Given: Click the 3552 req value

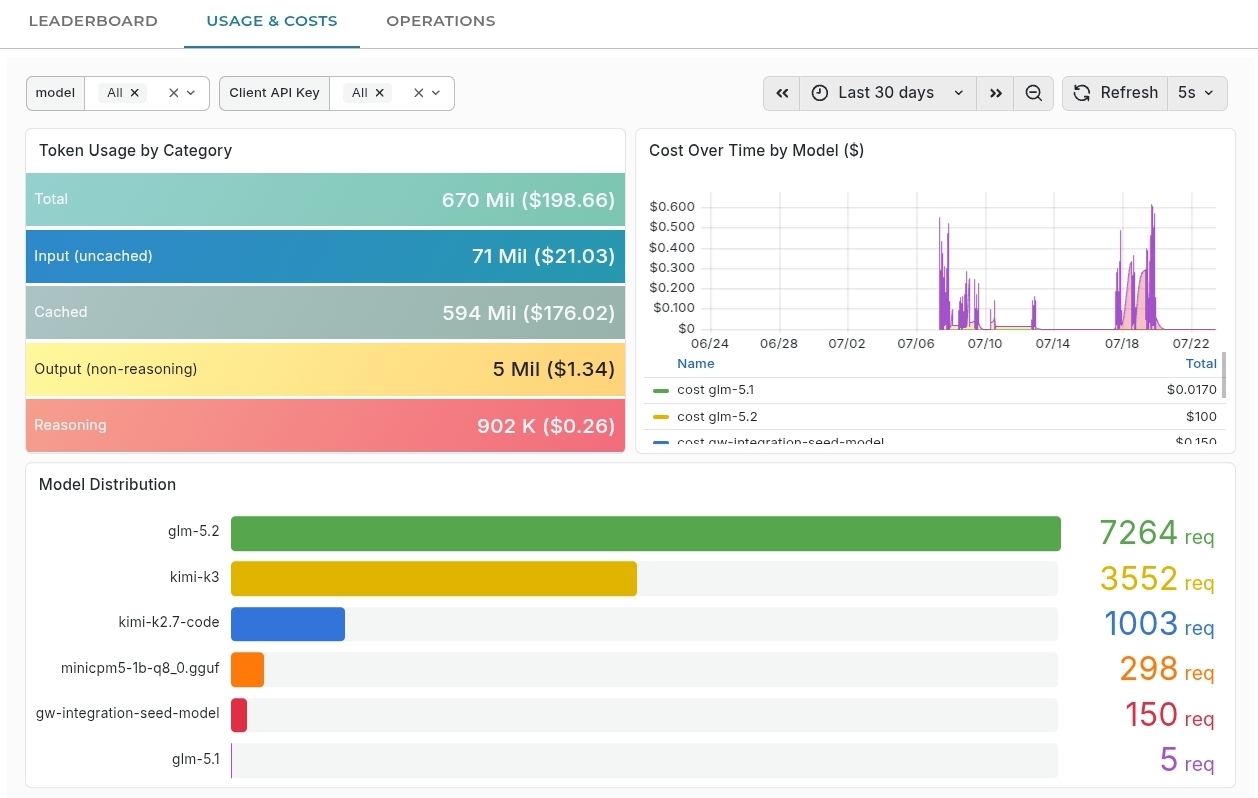Looking at the screenshot, I should click(1157, 579).
